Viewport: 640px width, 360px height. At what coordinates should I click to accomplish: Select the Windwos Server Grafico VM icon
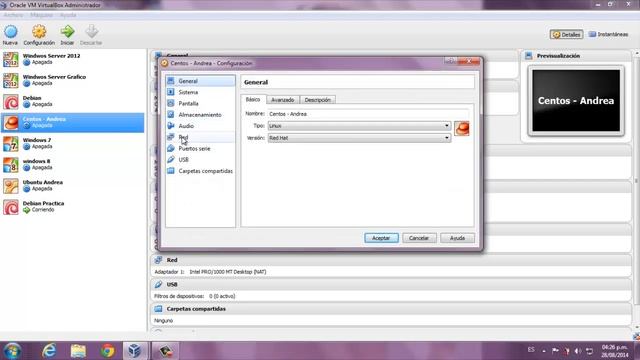[x=11, y=80]
